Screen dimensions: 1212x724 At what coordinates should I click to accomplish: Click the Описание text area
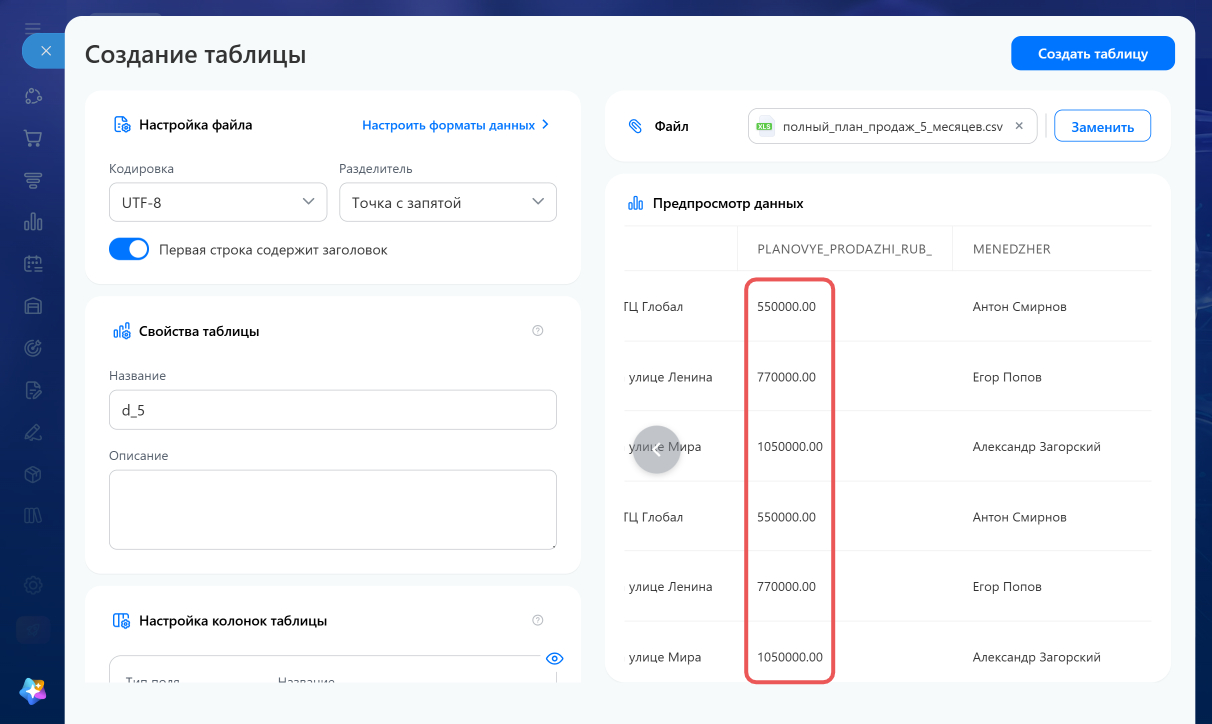point(333,510)
